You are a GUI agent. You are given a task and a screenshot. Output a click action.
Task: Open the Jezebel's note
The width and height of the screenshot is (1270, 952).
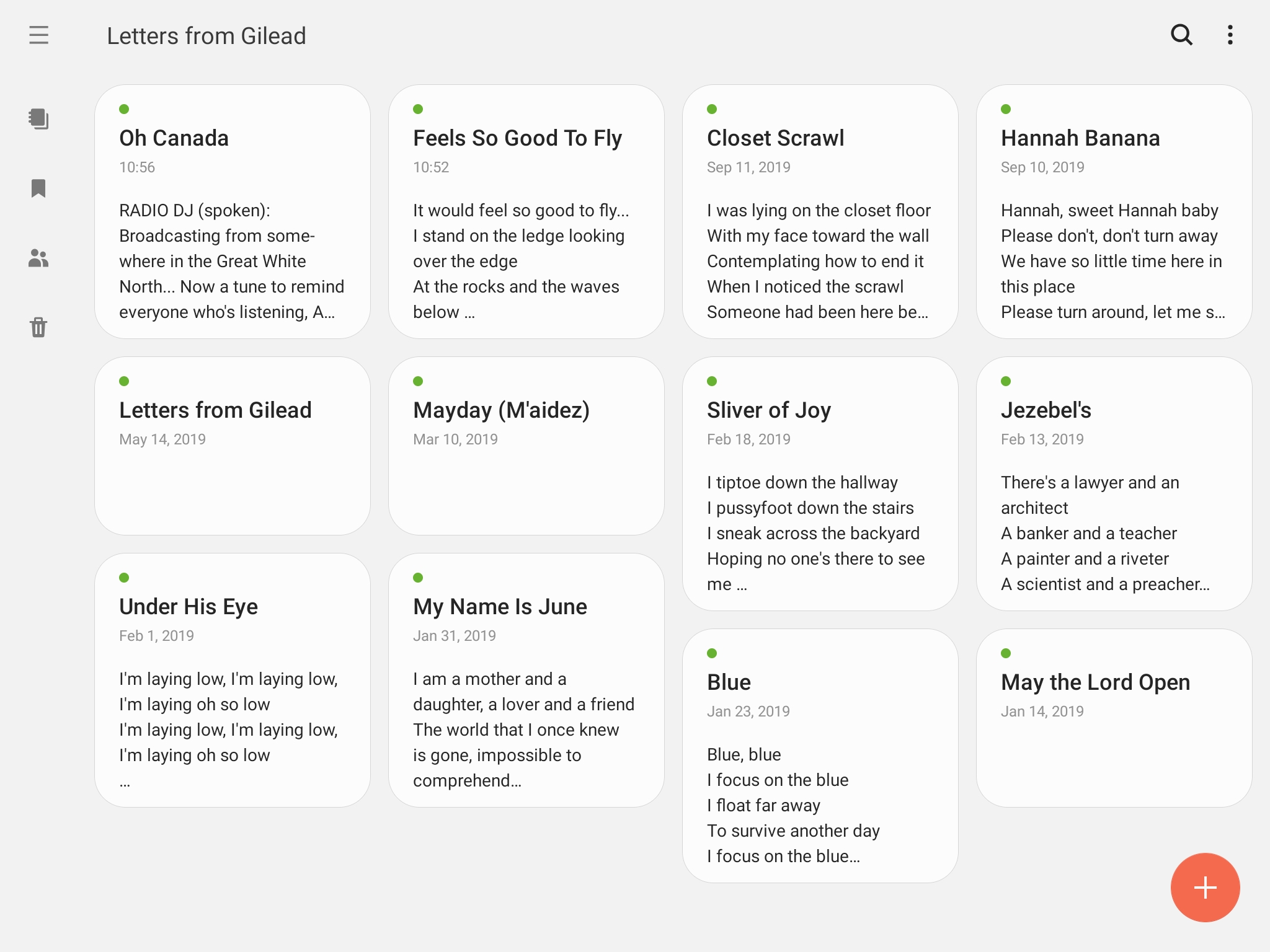click(x=1114, y=484)
